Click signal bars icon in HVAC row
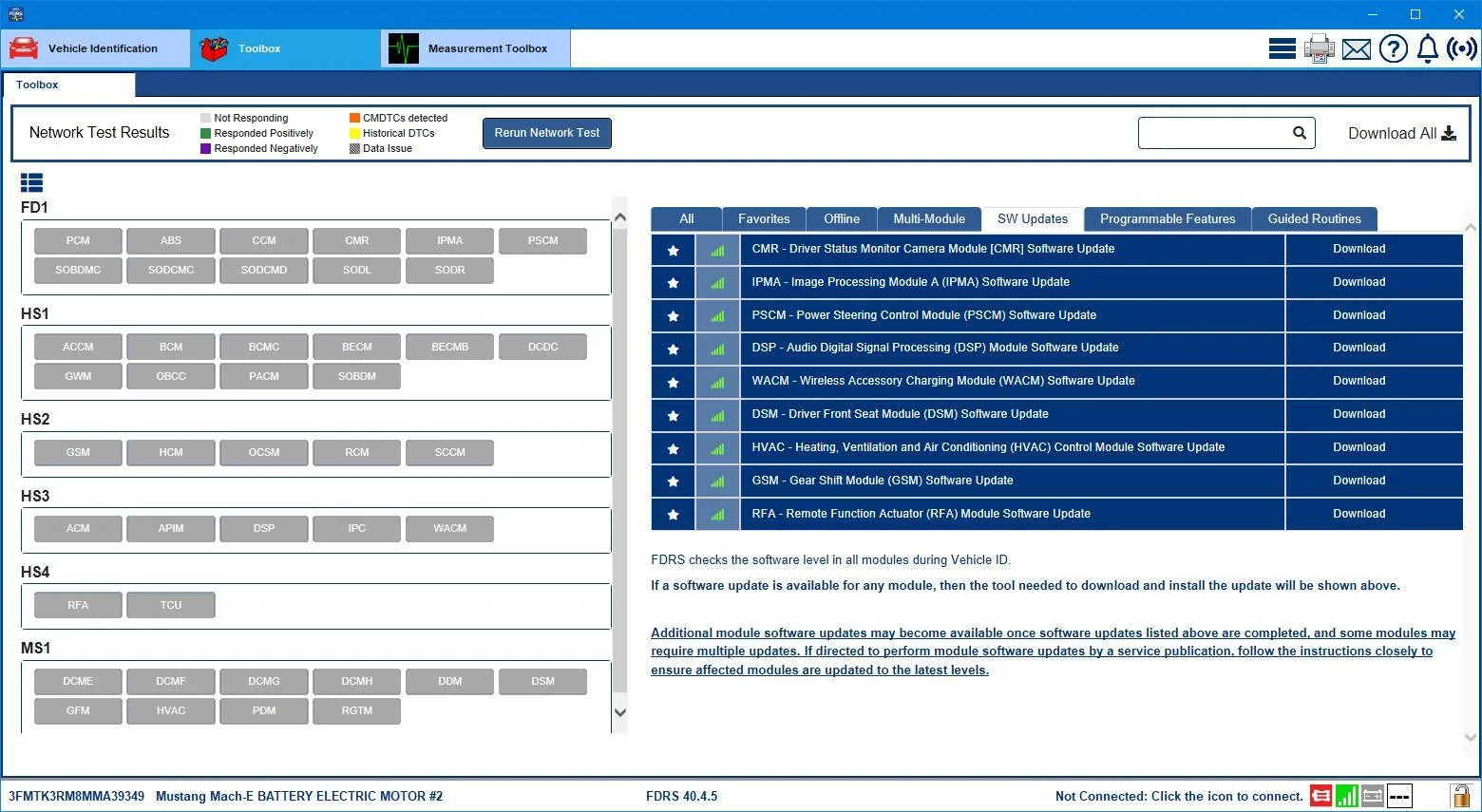1482x812 pixels. 717,448
